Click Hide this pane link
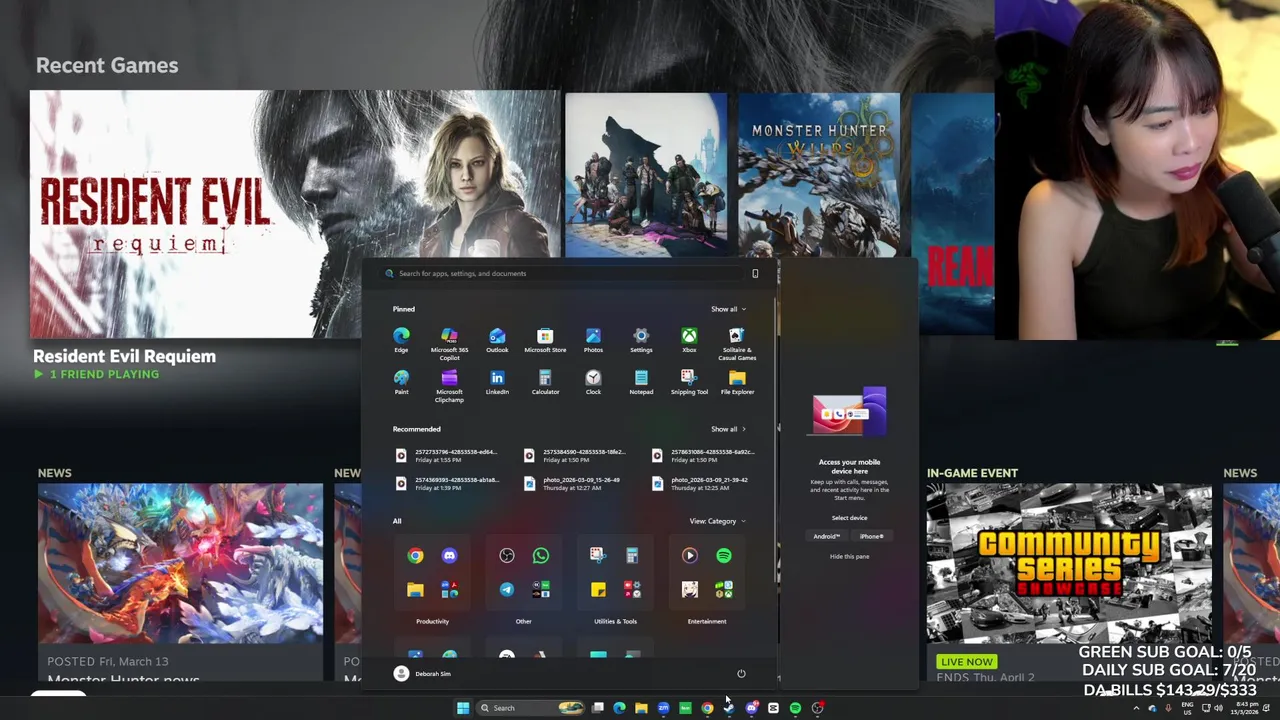Image resolution: width=1280 pixels, height=720 pixels. point(849,556)
